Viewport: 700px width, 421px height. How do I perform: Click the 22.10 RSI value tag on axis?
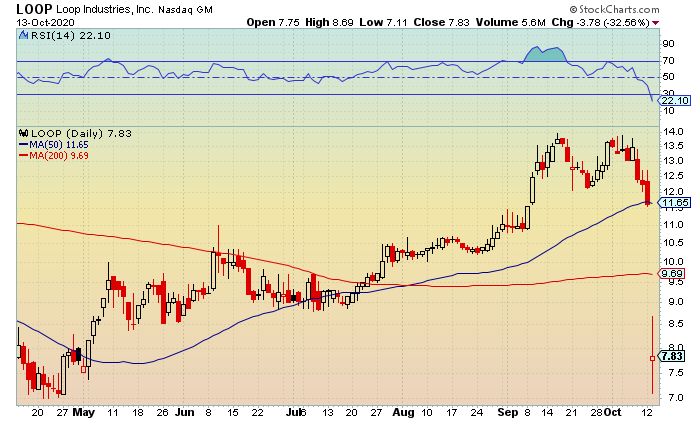[675, 100]
